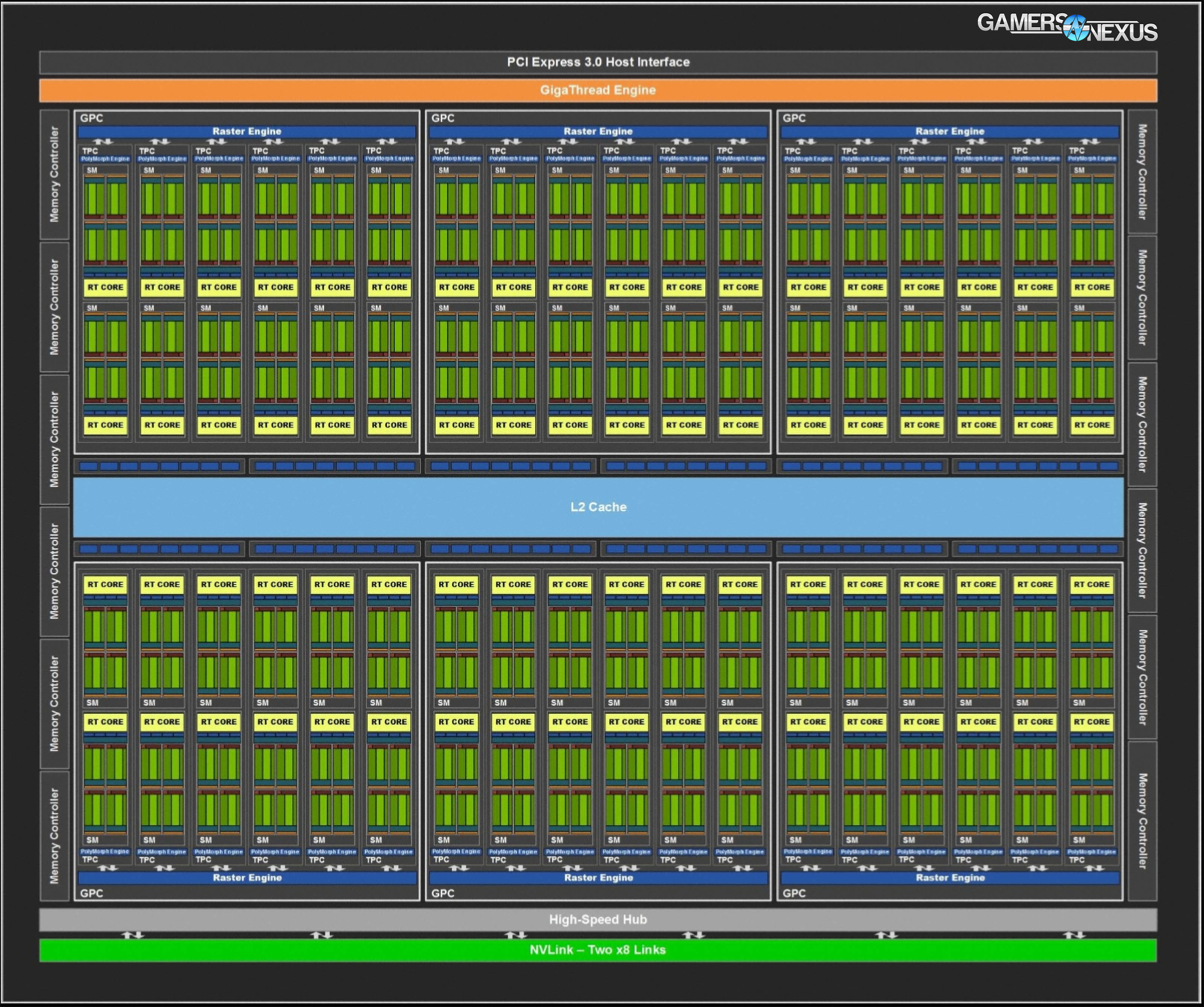Click the Raster Engine bar in top-middle GPC
Image resolution: width=1204 pixels, height=1007 pixels.
click(x=598, y=131)
